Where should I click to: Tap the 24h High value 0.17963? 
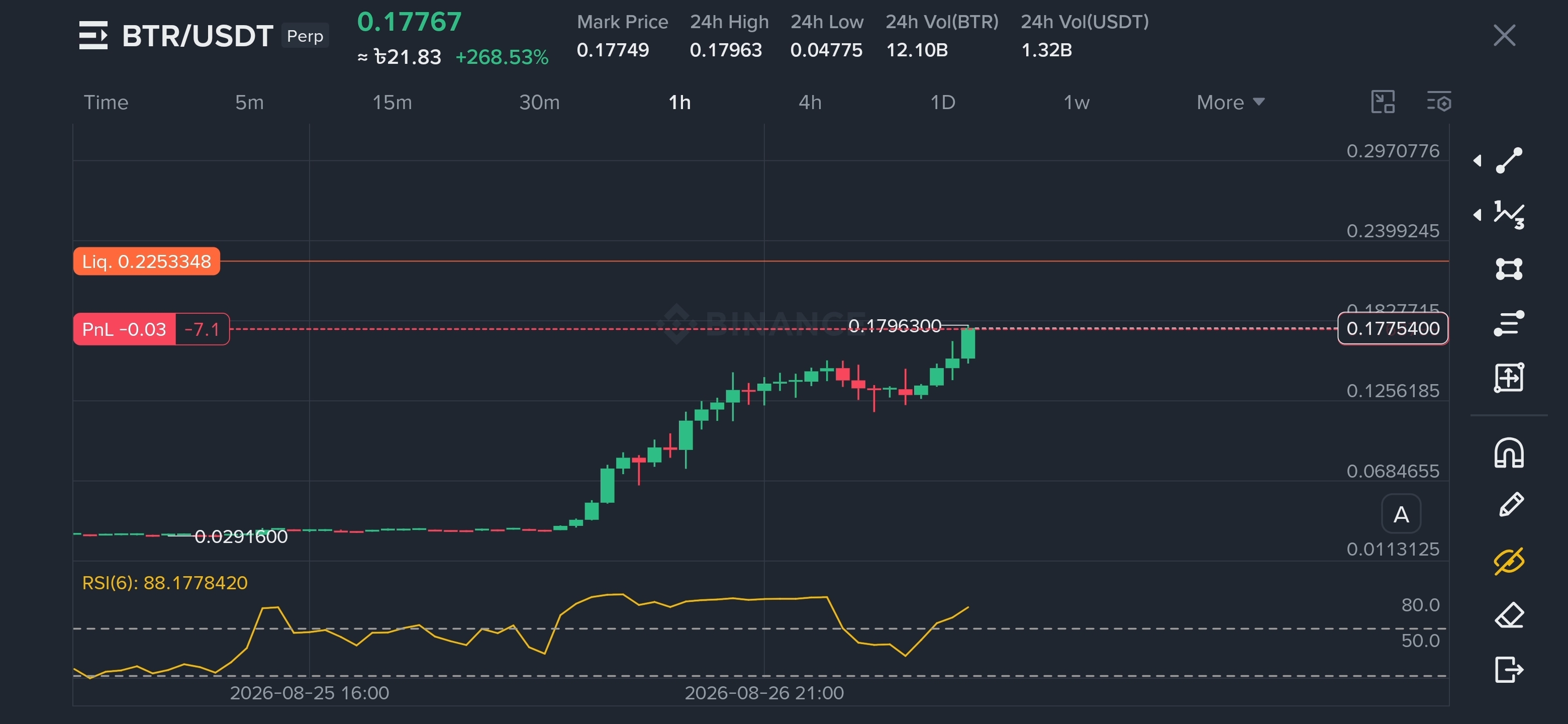point(726,50)
